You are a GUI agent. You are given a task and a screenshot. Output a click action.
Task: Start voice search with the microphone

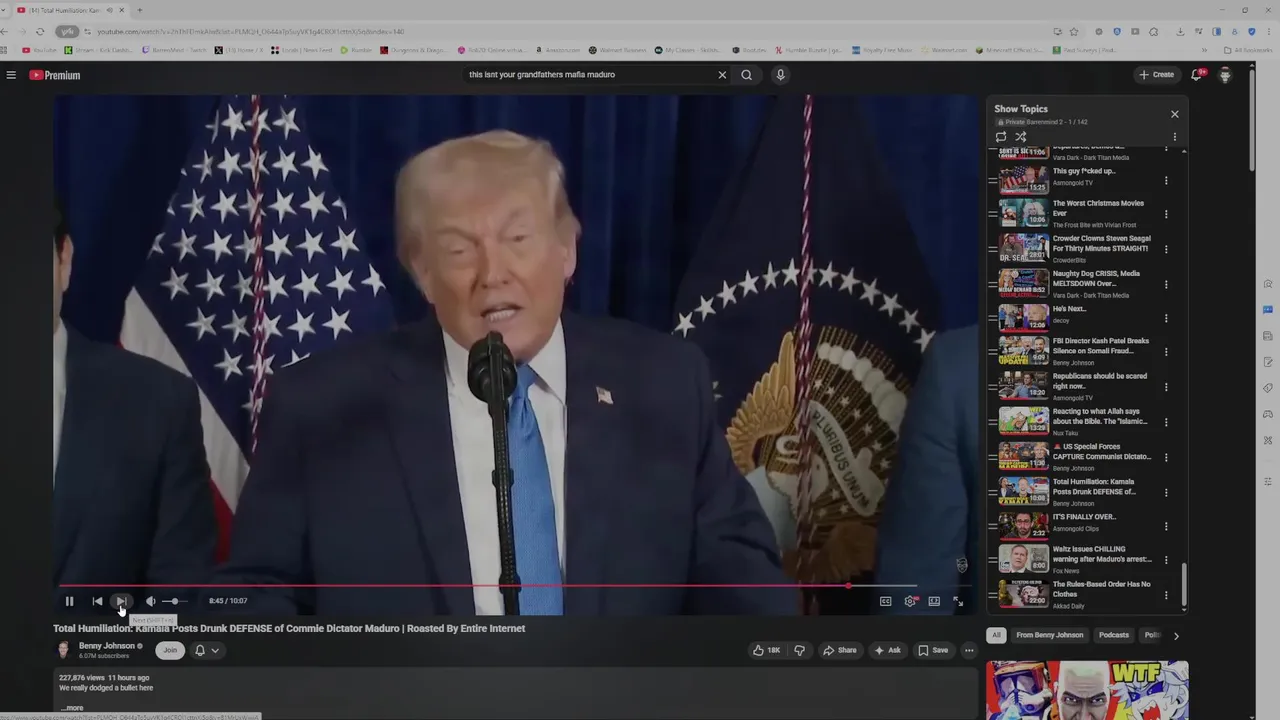780,75
